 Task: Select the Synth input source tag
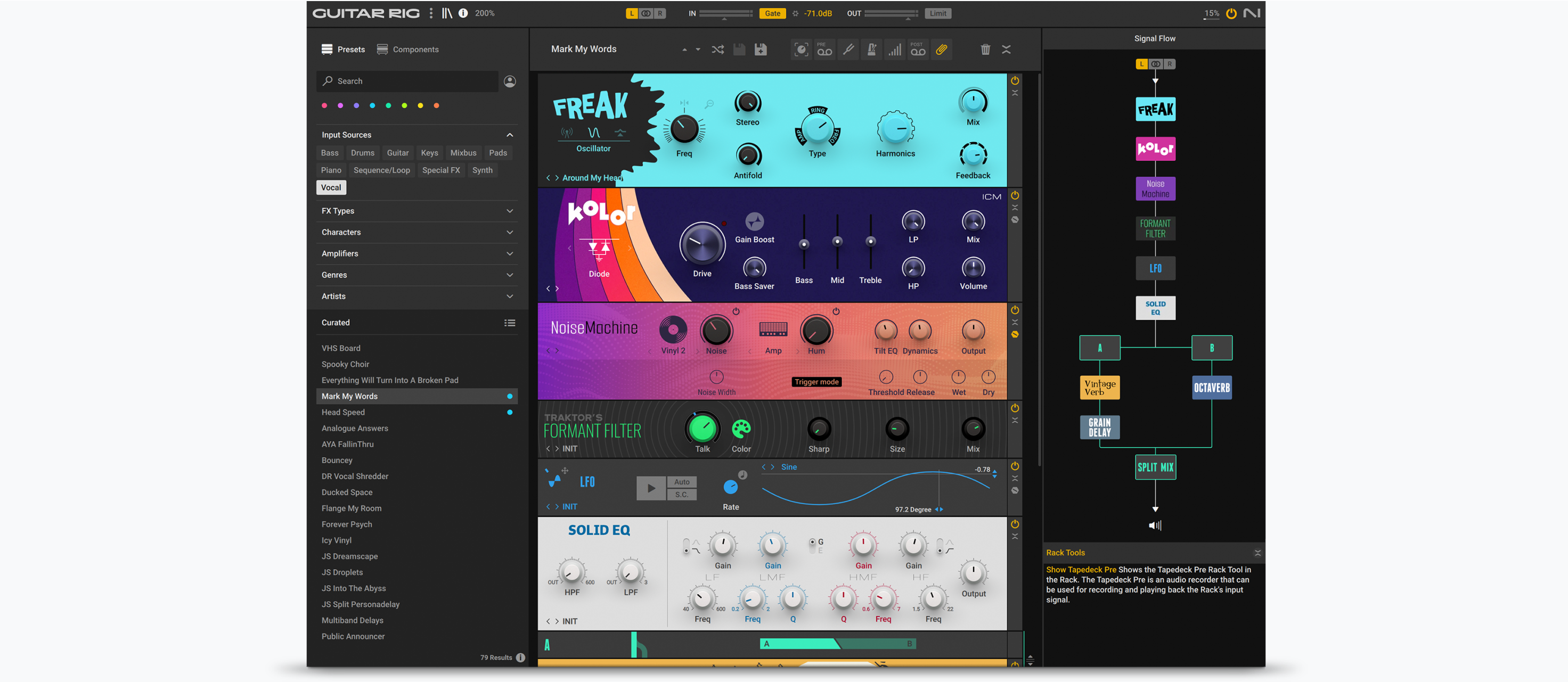click(x=482, y=170)
